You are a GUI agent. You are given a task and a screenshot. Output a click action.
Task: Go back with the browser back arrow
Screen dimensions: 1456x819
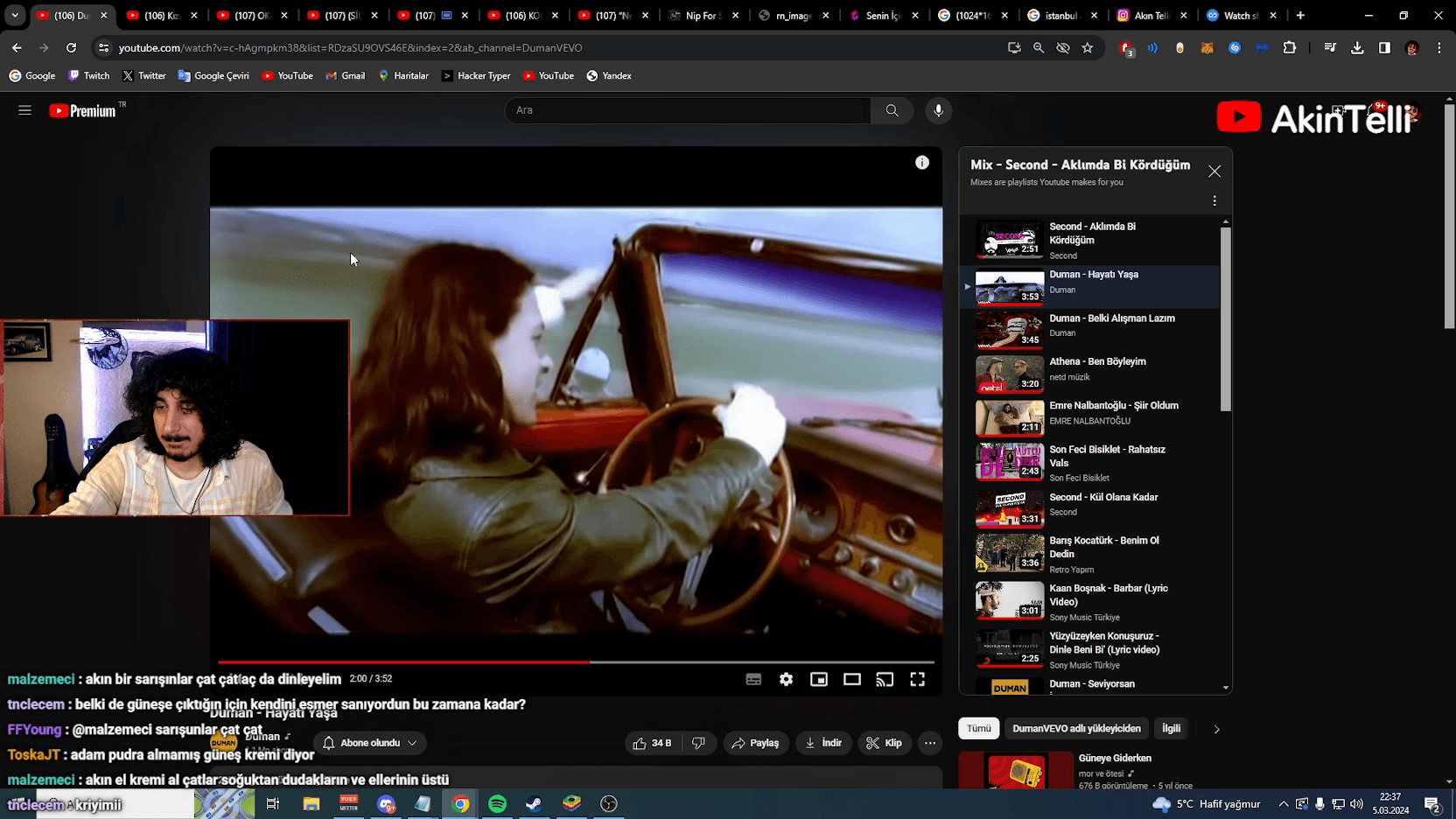click(17, 48)
